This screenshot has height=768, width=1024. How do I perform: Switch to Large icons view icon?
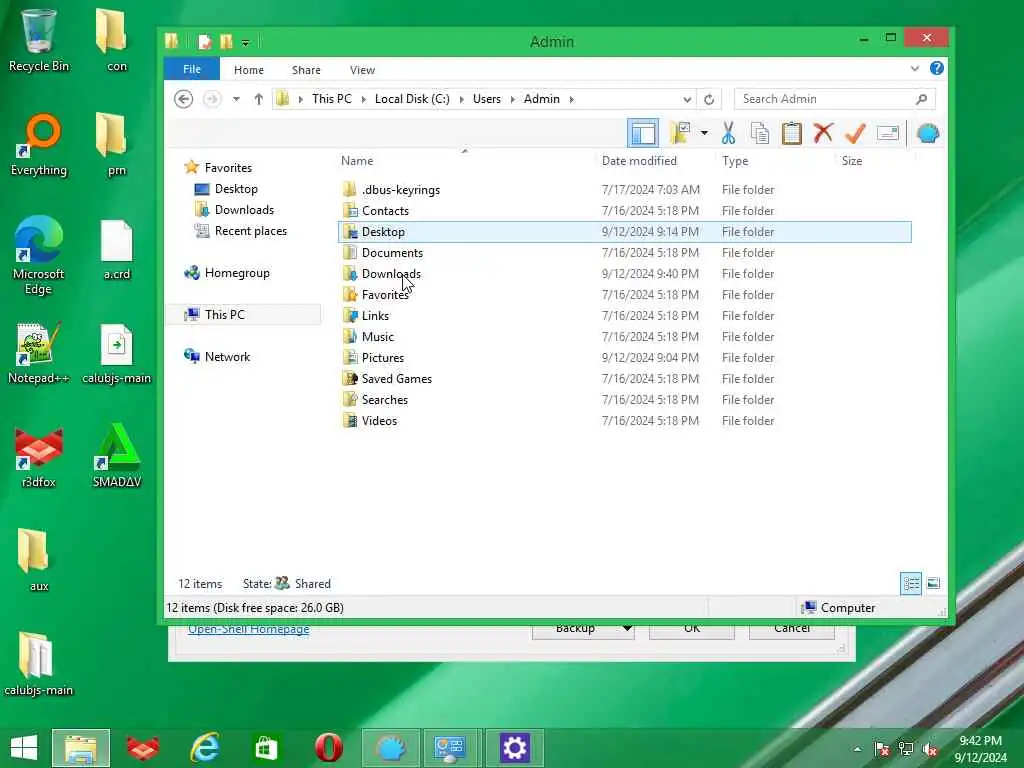click(933, 583)
